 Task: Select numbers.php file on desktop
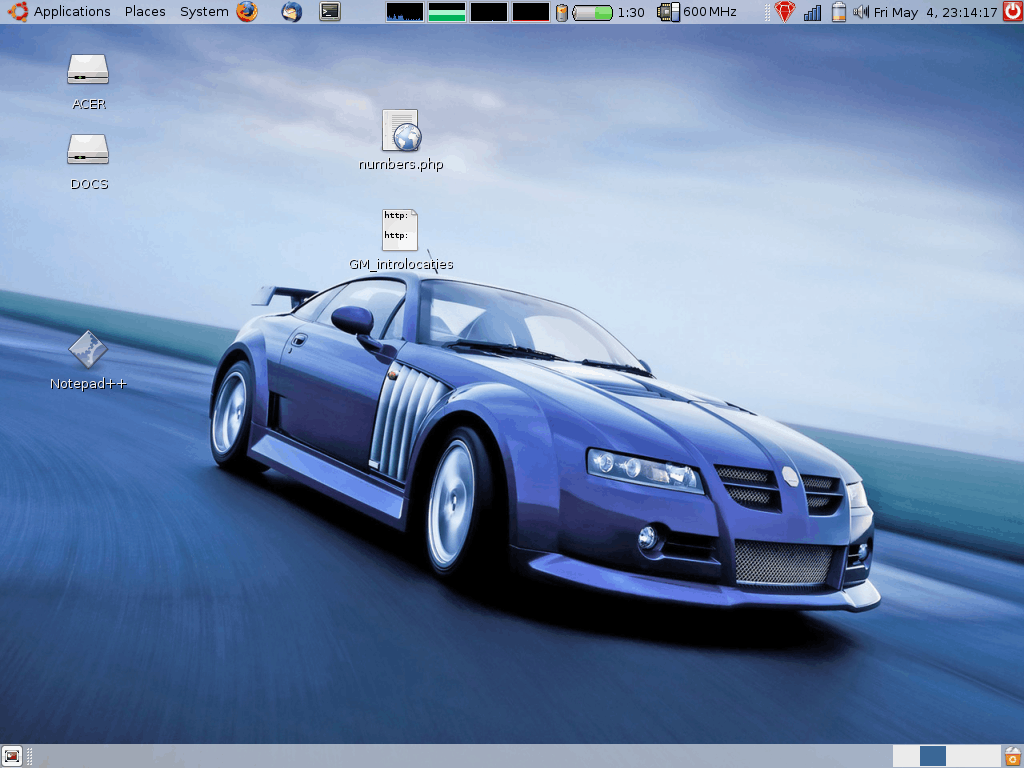(x=400, y=131)
